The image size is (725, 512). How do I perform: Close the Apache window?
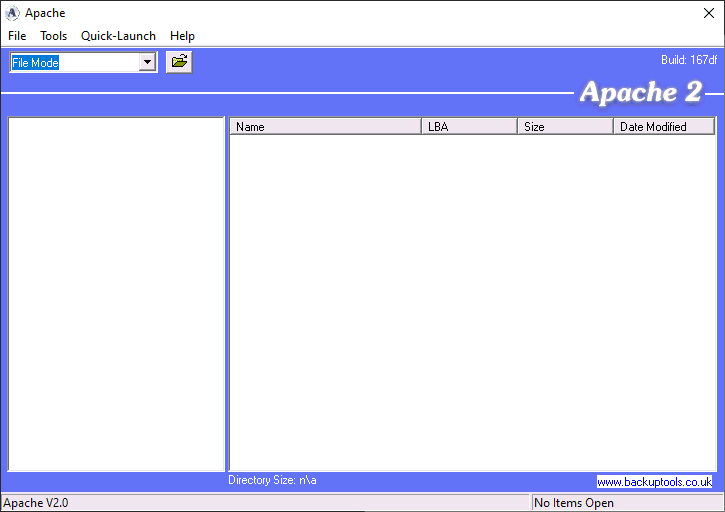tap(708, 13)
